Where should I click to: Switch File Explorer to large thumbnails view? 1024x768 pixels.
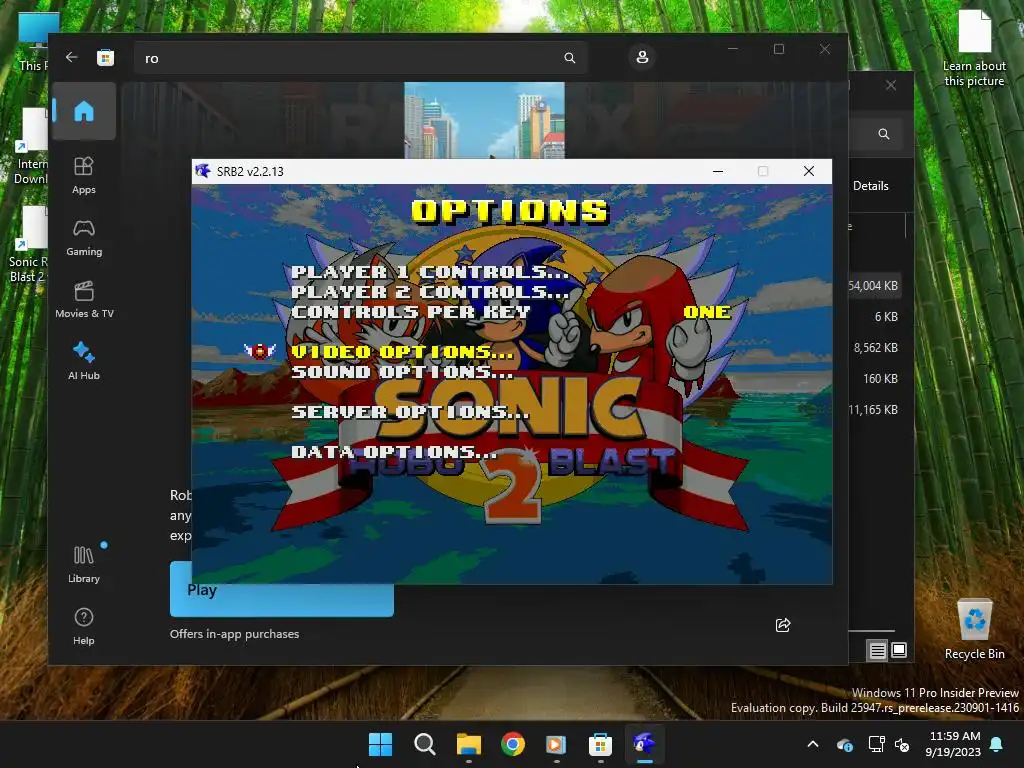[x=899, y=650]
